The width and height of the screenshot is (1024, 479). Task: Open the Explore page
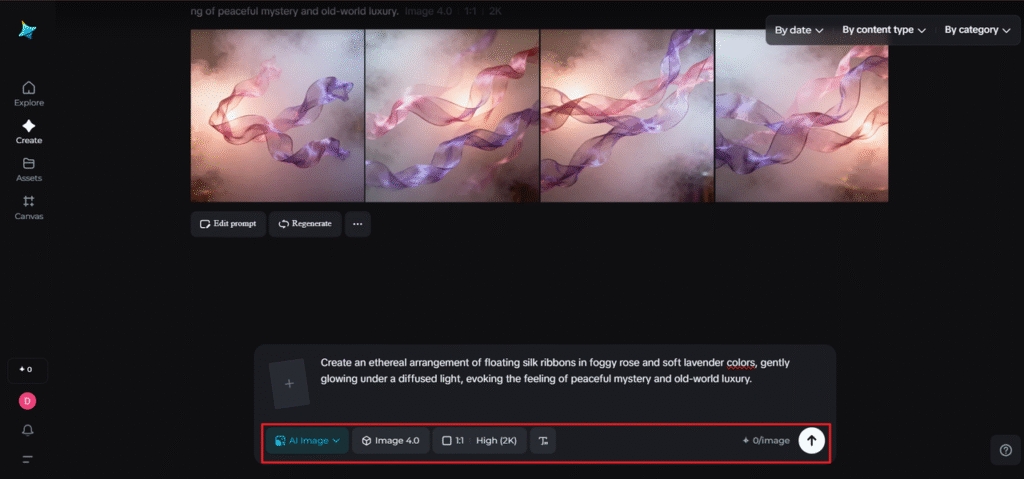point(28,93)
